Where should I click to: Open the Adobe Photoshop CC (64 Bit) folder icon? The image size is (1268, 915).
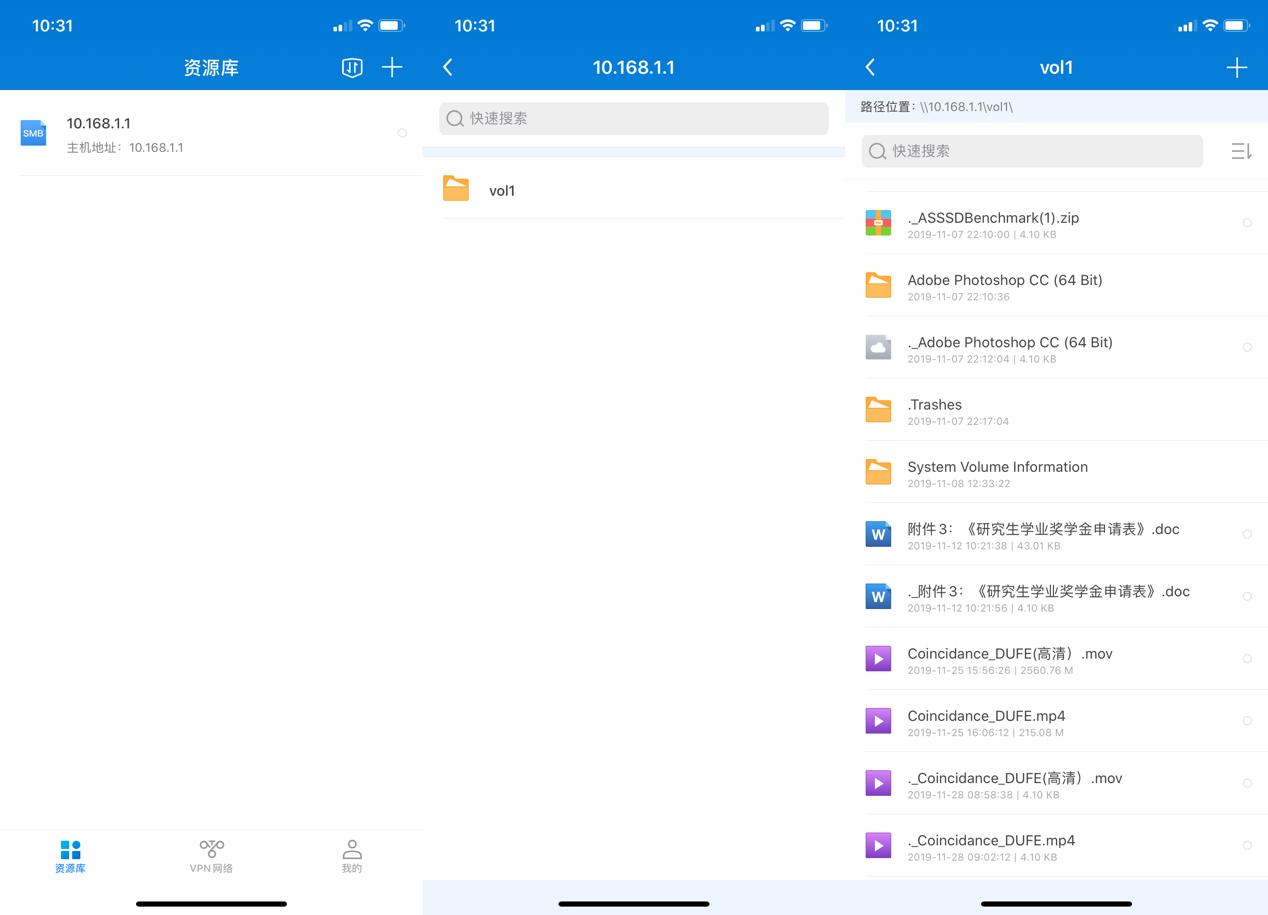tap(878, 284)
